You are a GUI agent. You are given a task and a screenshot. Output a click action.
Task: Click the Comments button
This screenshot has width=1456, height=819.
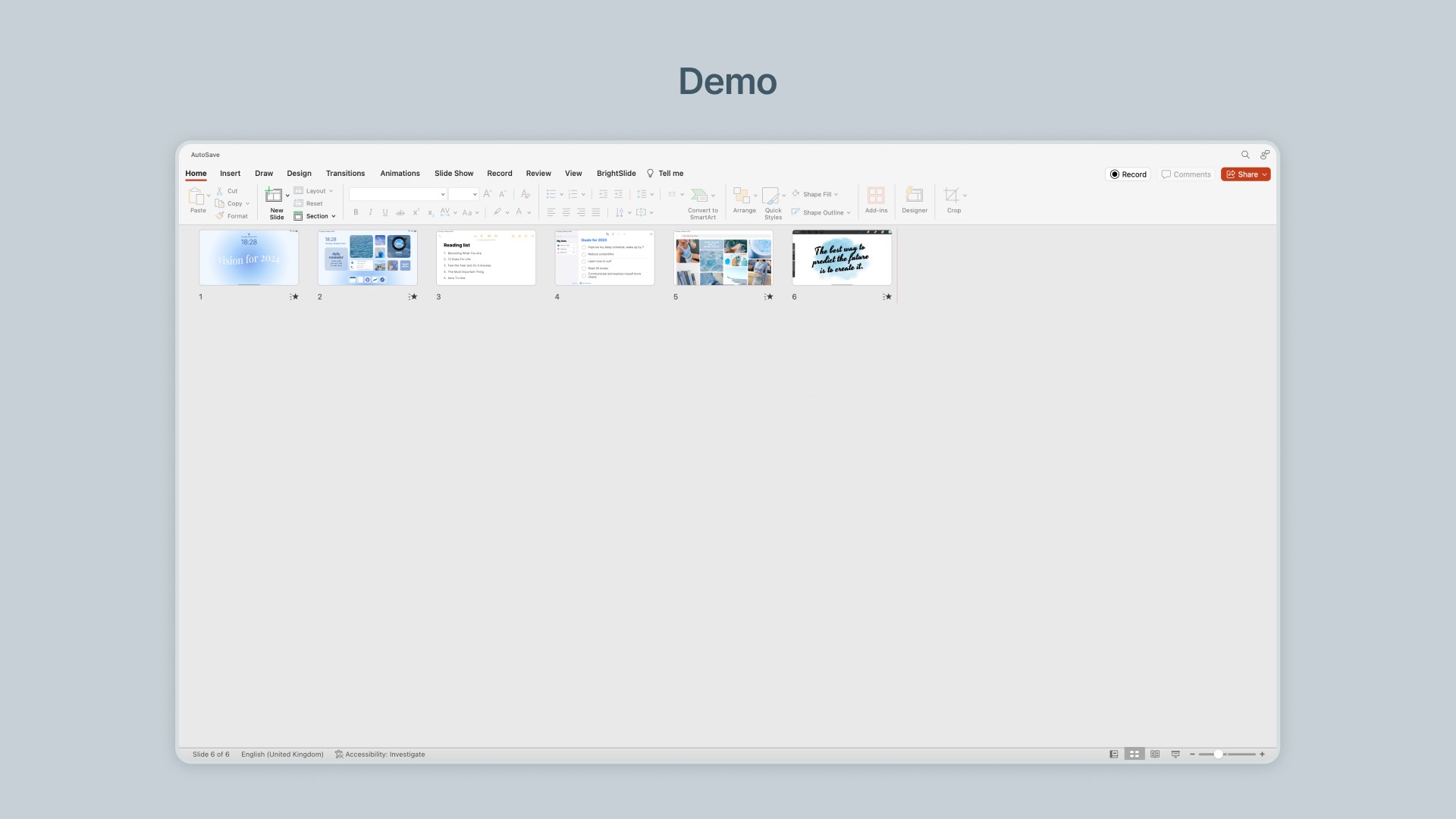(1186, 174)
